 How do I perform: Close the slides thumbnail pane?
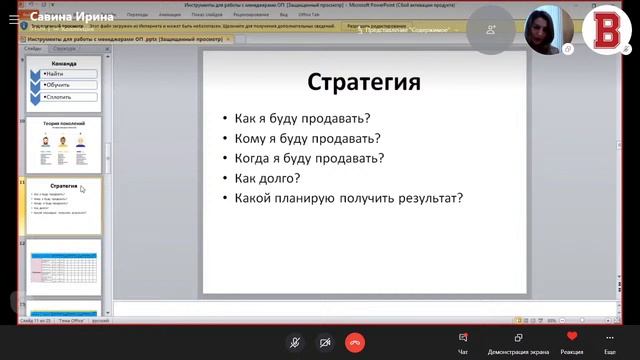(x=107, y=49)
